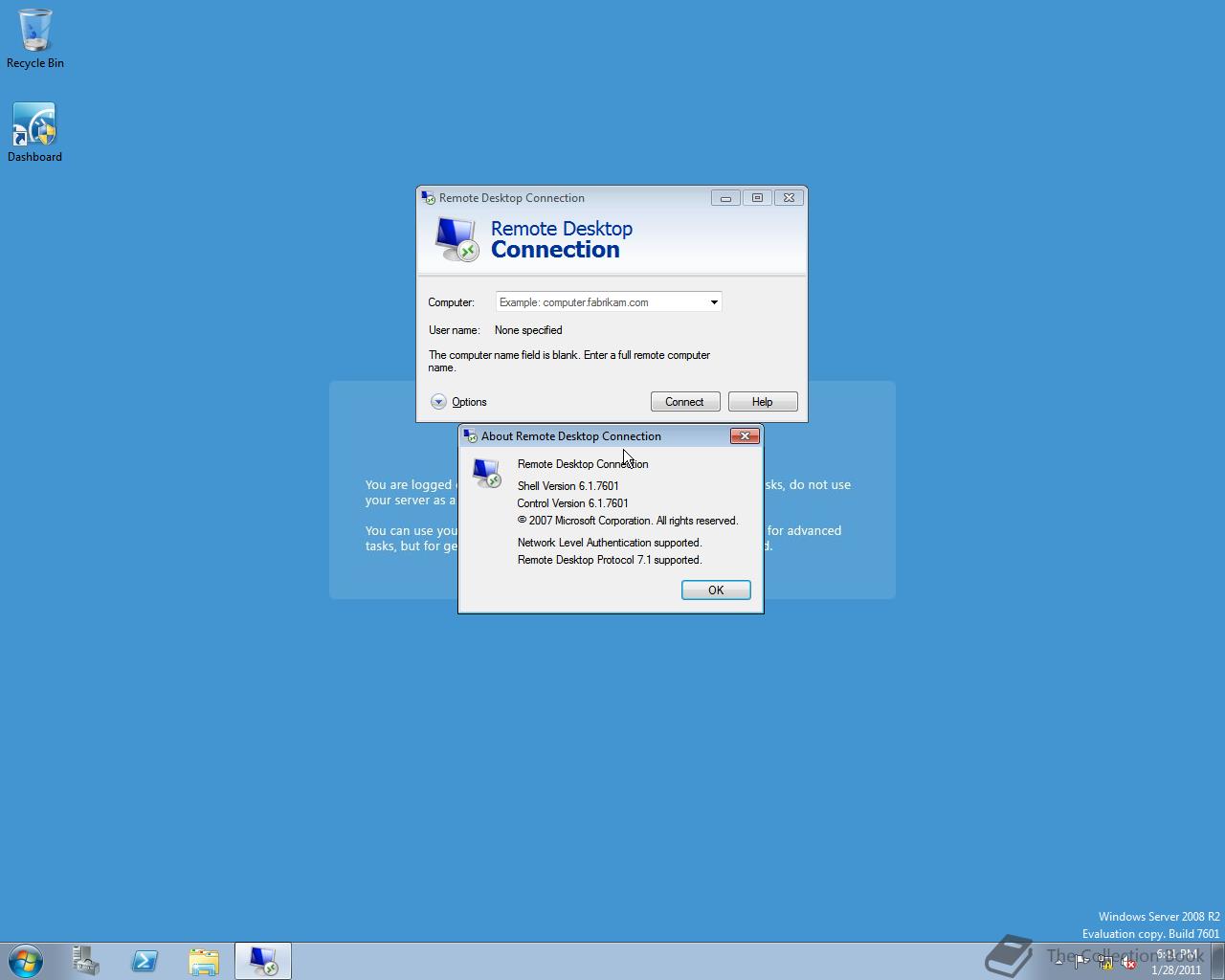
Task: Minimize the Remote Desktop Connection window
Action: tap(725, 198)
